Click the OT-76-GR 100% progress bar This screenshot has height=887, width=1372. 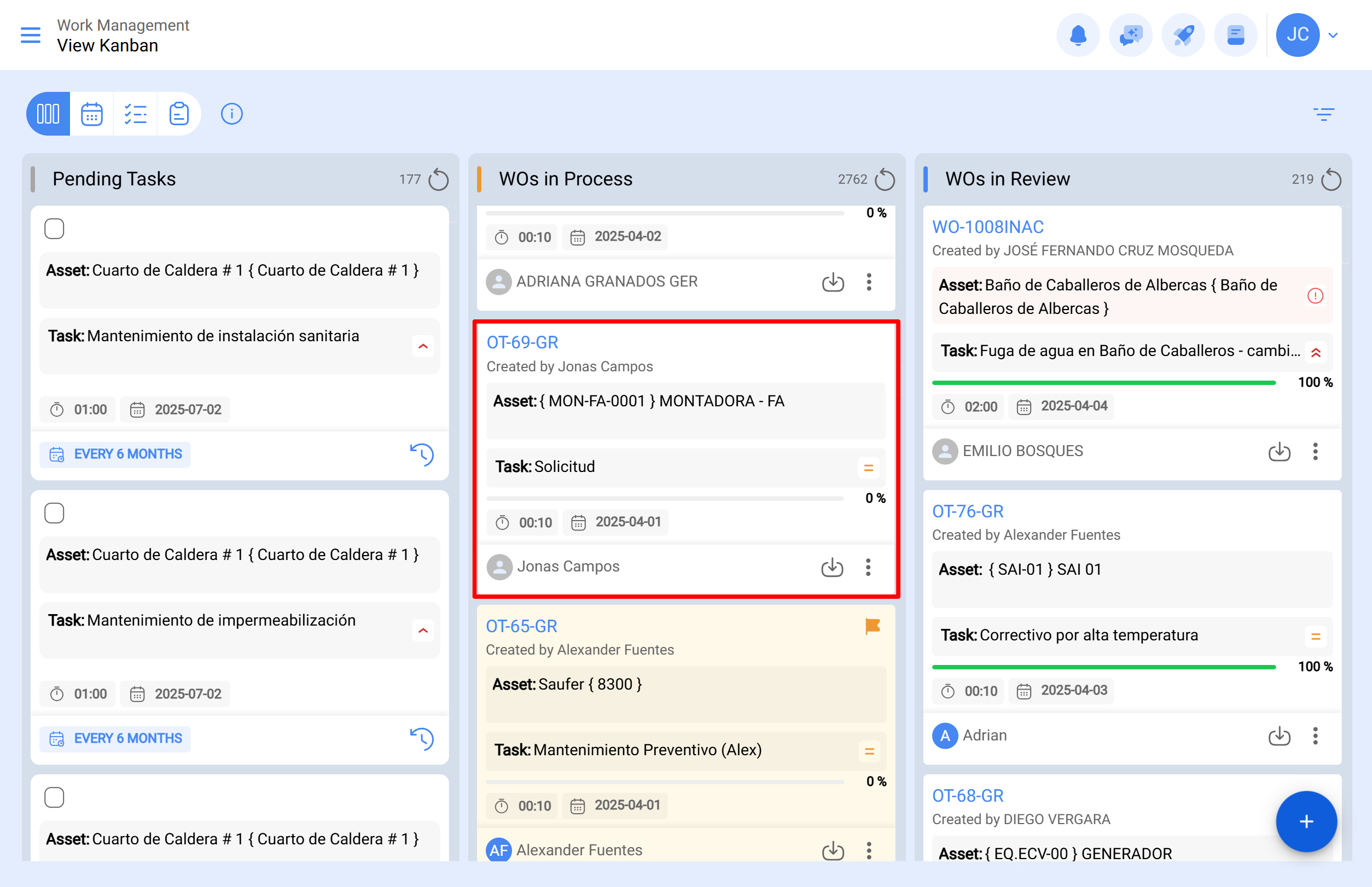click(x=1103, y=667)
